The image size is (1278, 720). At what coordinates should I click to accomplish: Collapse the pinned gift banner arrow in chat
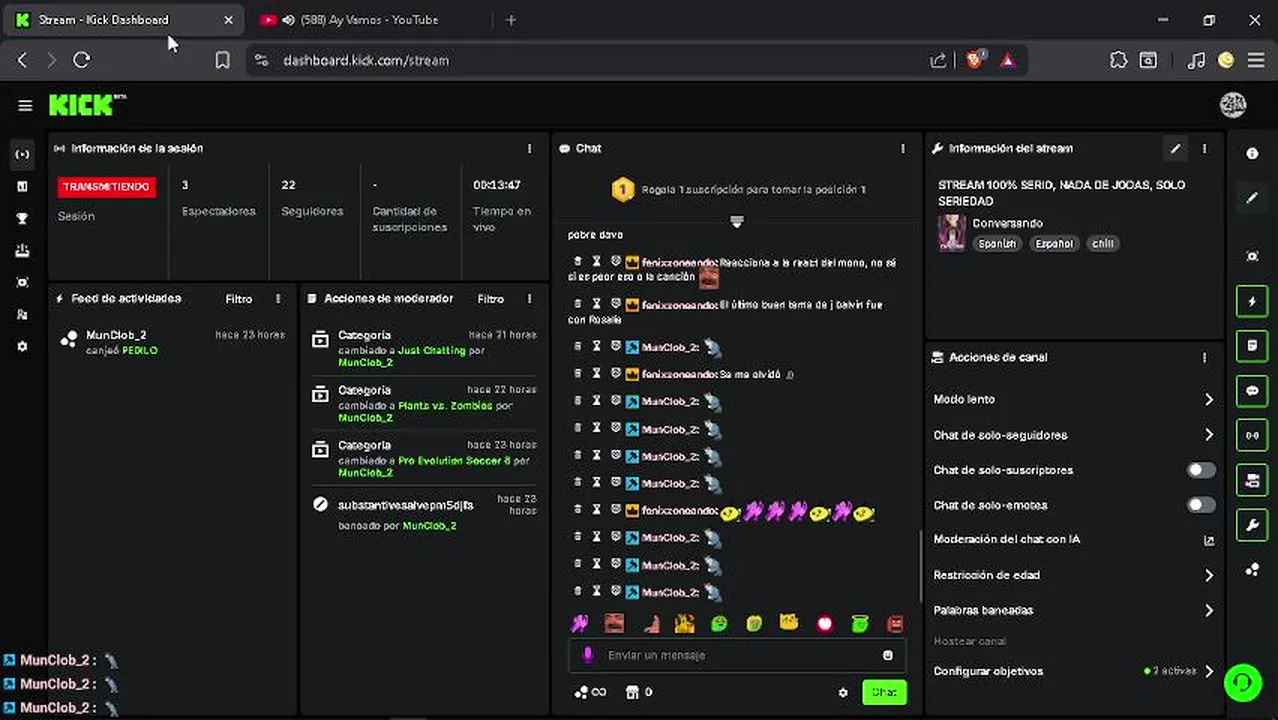tap(736, 221)
